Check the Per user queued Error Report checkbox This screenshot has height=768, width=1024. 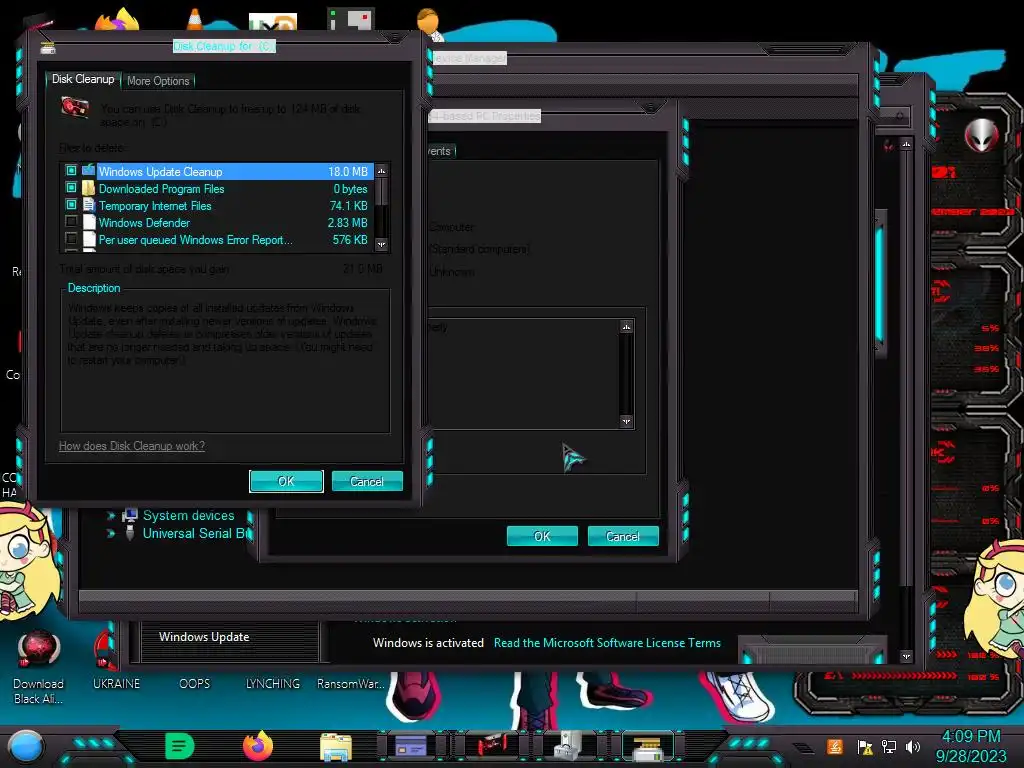click(71, 239)
